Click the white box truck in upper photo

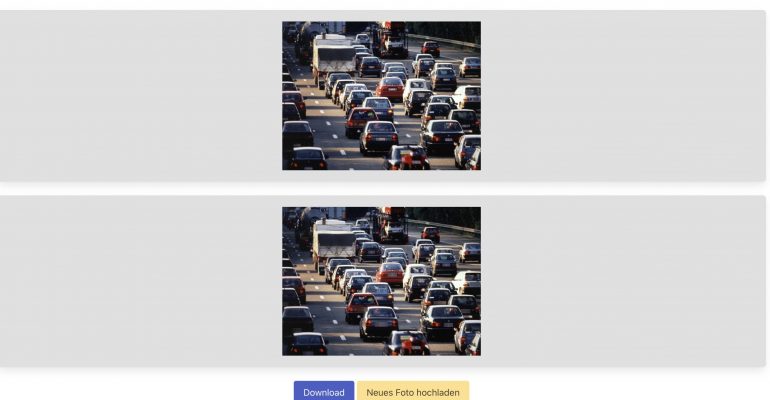tap(334, 58)
